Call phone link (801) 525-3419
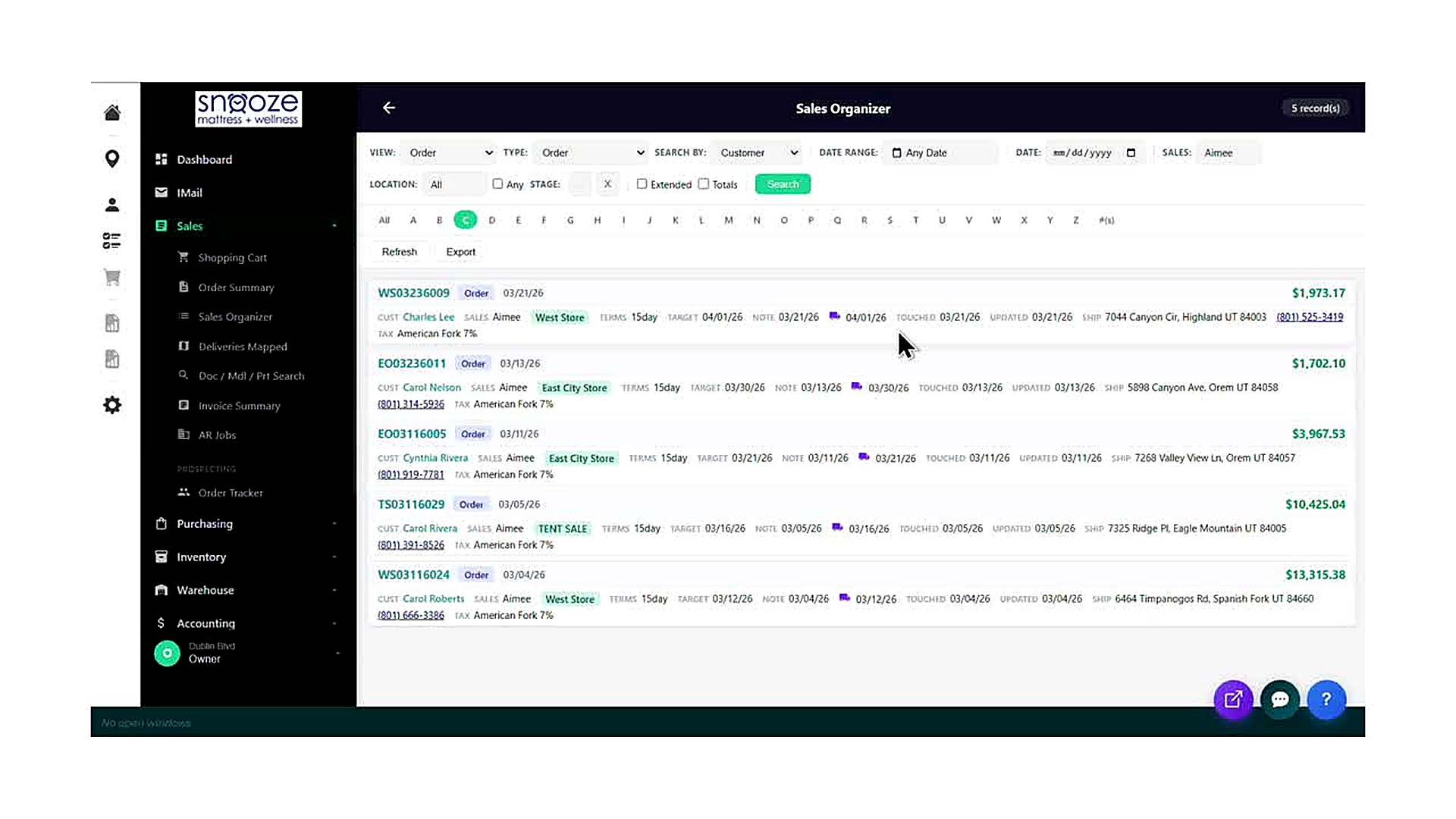Image resolution: width=1456 pixels, height=819 pixels. coord(1310,317)
